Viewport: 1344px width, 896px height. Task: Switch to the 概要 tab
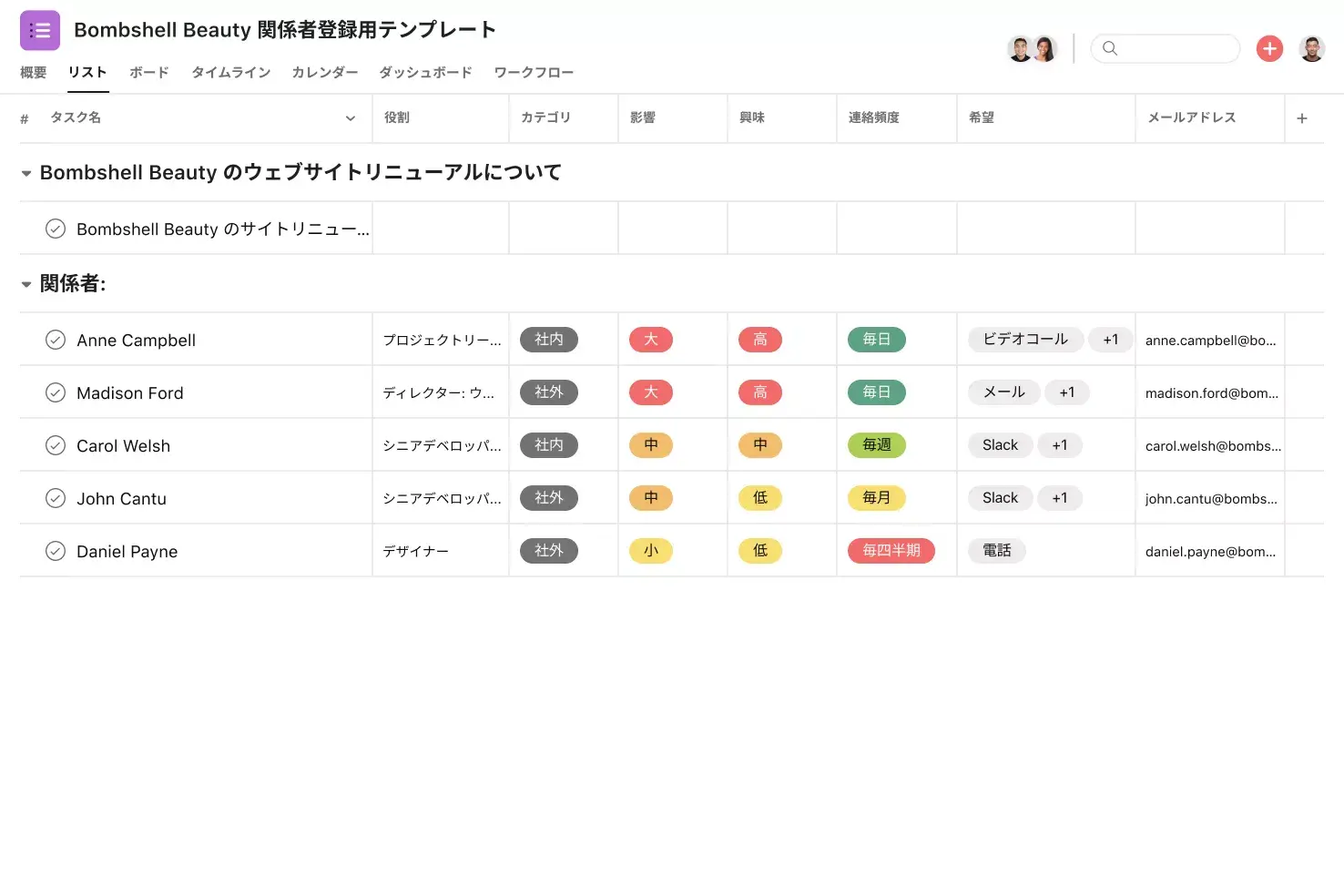click(x=34, y=72)
